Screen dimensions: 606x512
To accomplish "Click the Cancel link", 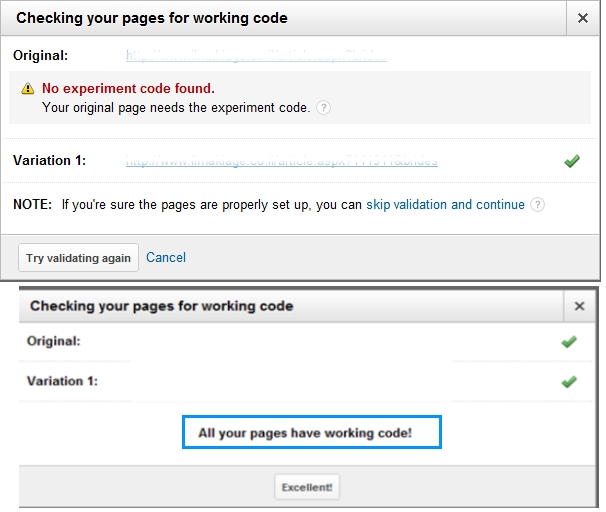I will click(x=166, y=257).
